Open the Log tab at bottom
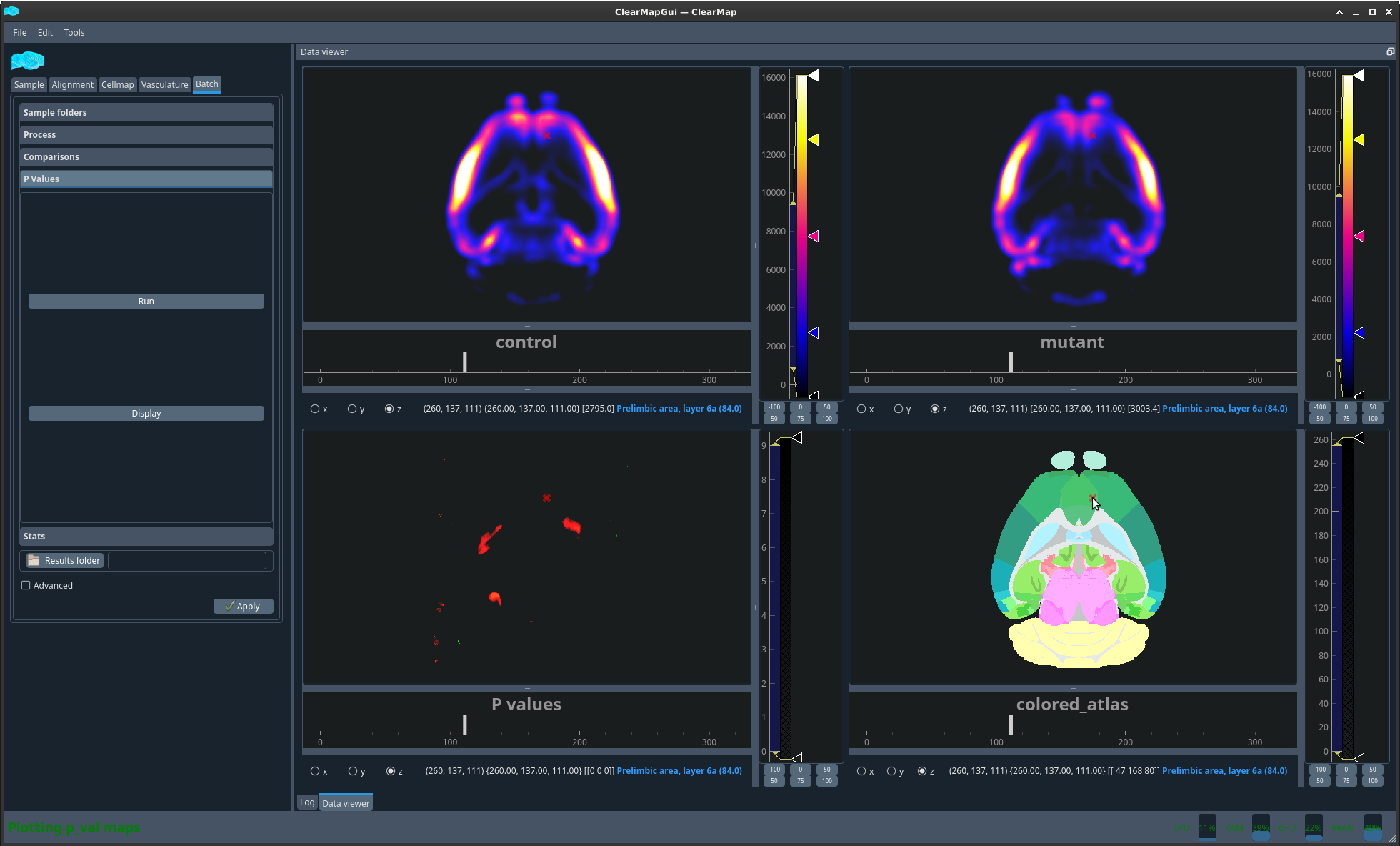The height and width of the screenshot is (846, 1400). click(x=307, y=802)
